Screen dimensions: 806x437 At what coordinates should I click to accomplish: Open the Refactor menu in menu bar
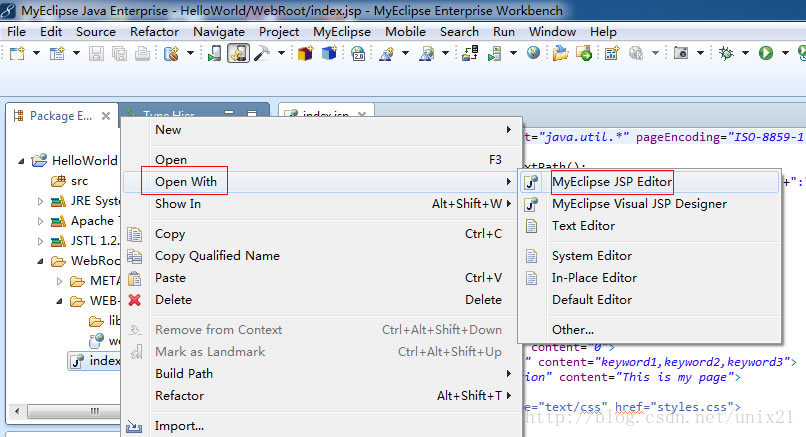154,32
